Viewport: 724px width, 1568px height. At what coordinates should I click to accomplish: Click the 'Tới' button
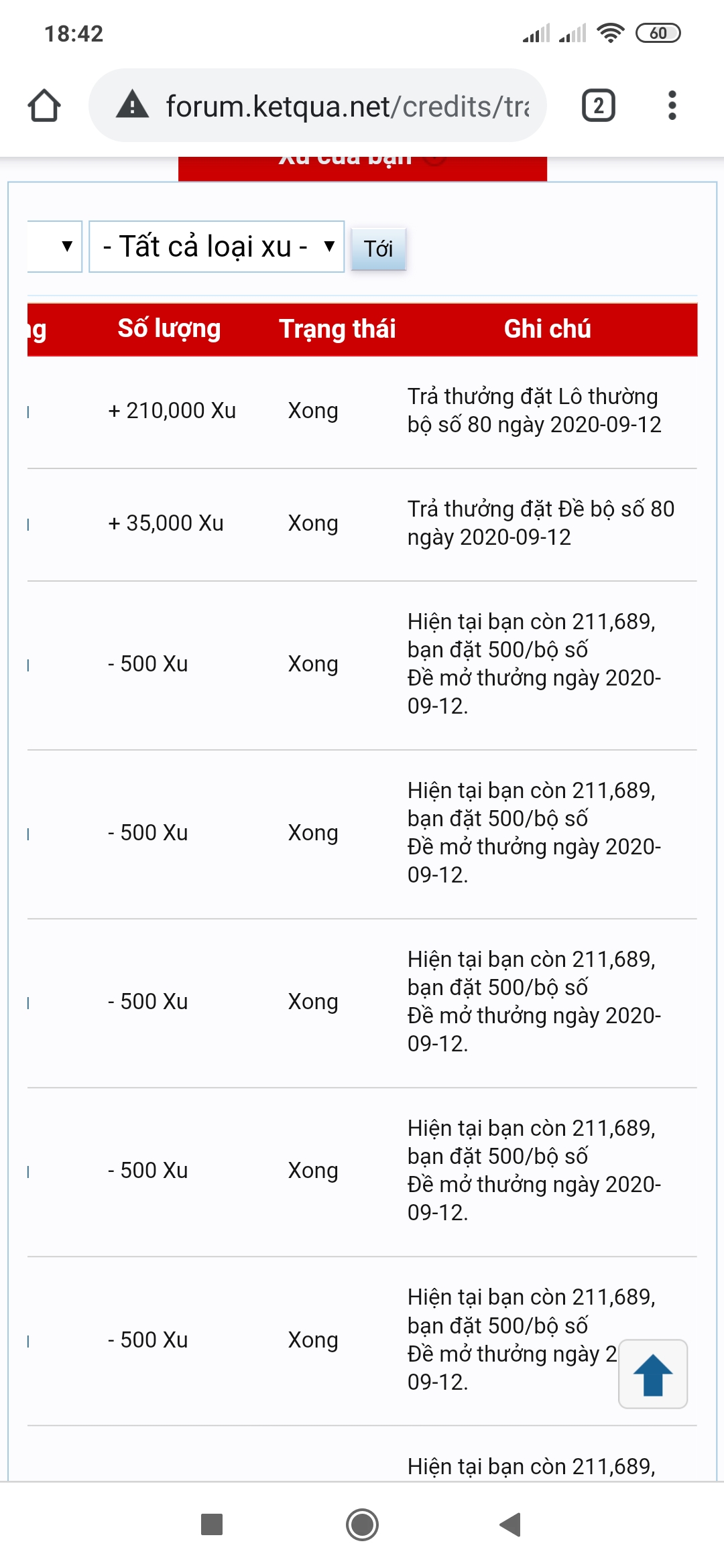378,249
